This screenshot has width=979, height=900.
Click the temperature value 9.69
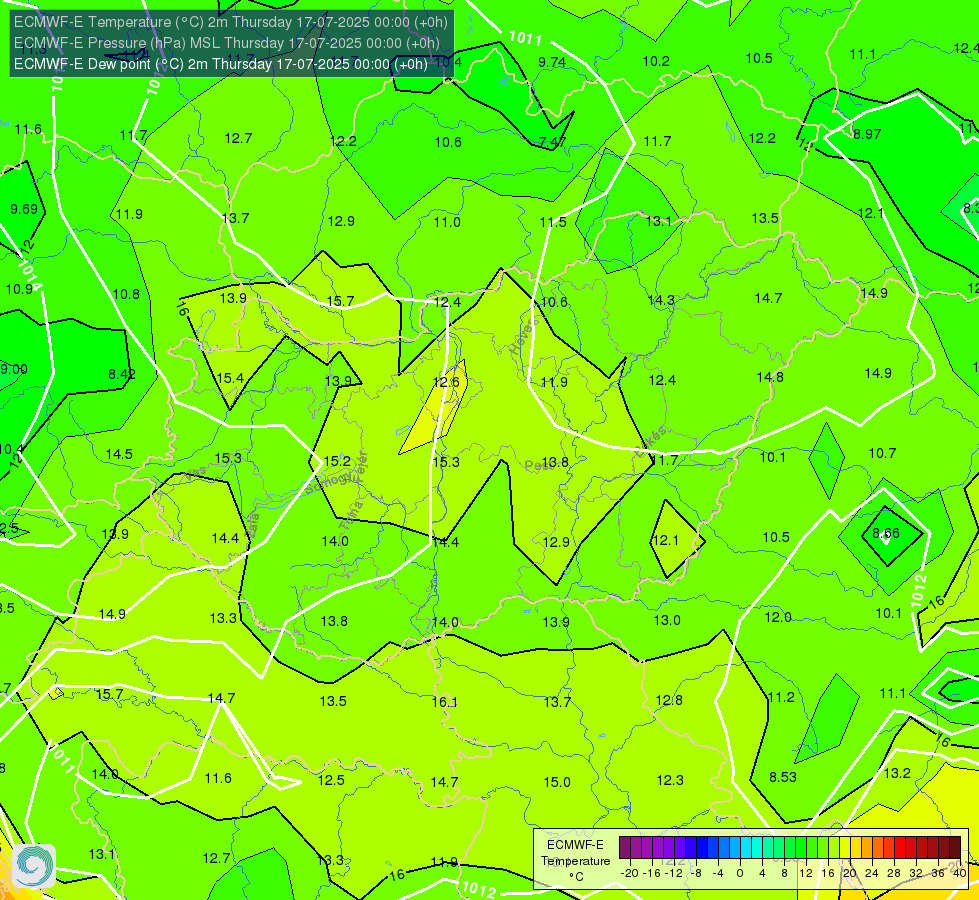[x=24, y=209]
